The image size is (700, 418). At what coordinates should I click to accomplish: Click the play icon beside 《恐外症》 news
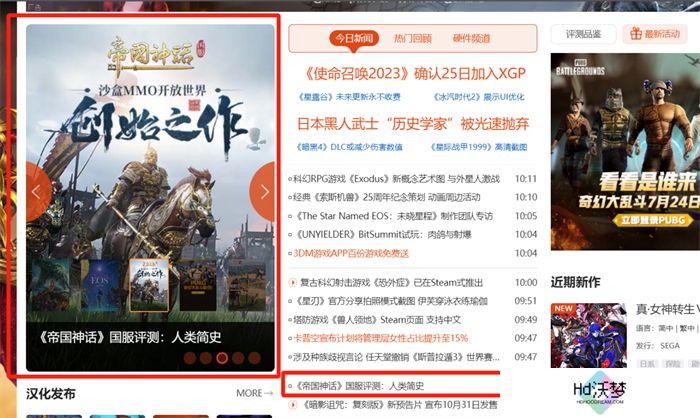click(x=292, y=283)
